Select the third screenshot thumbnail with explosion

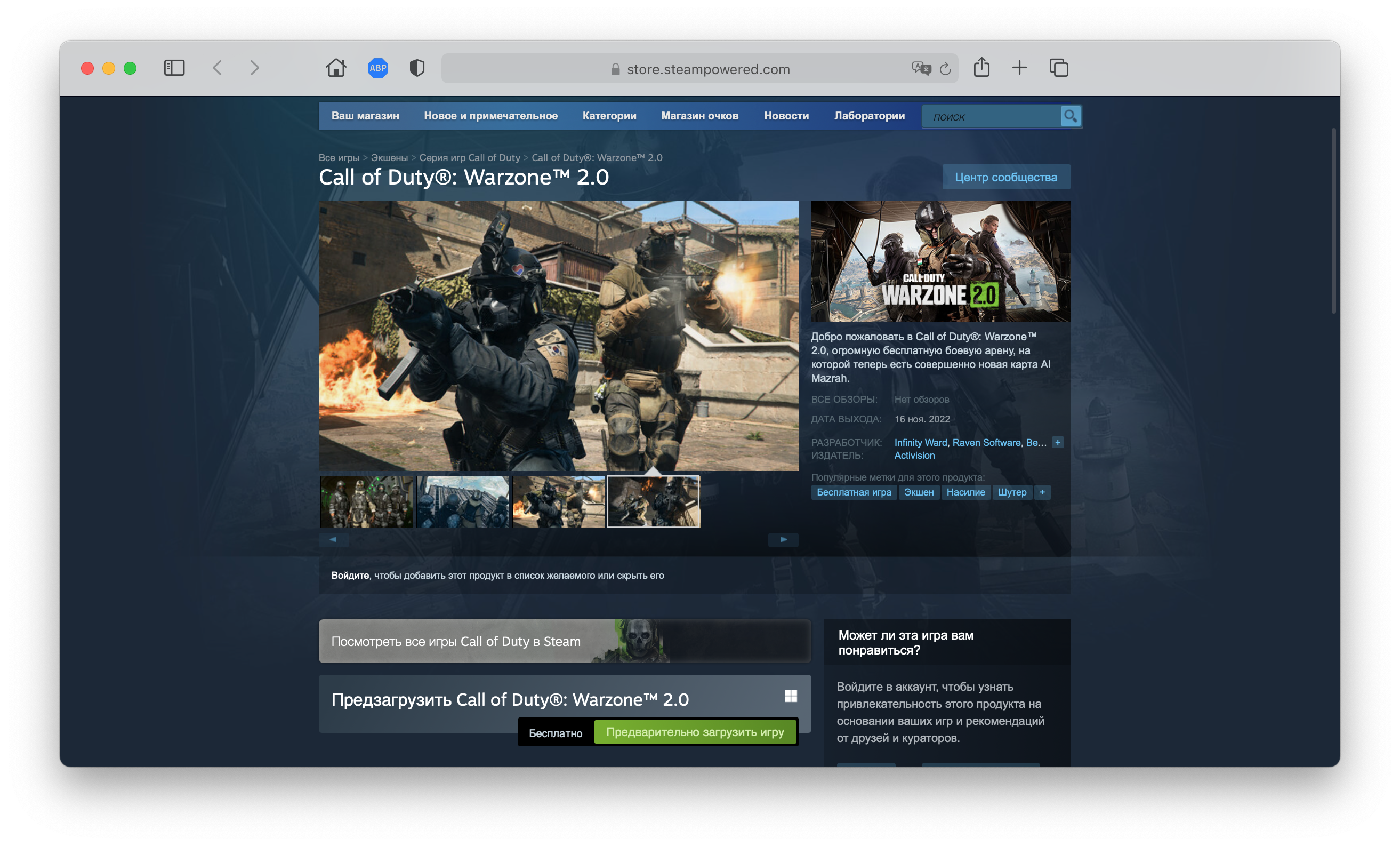tap(559, 502)
